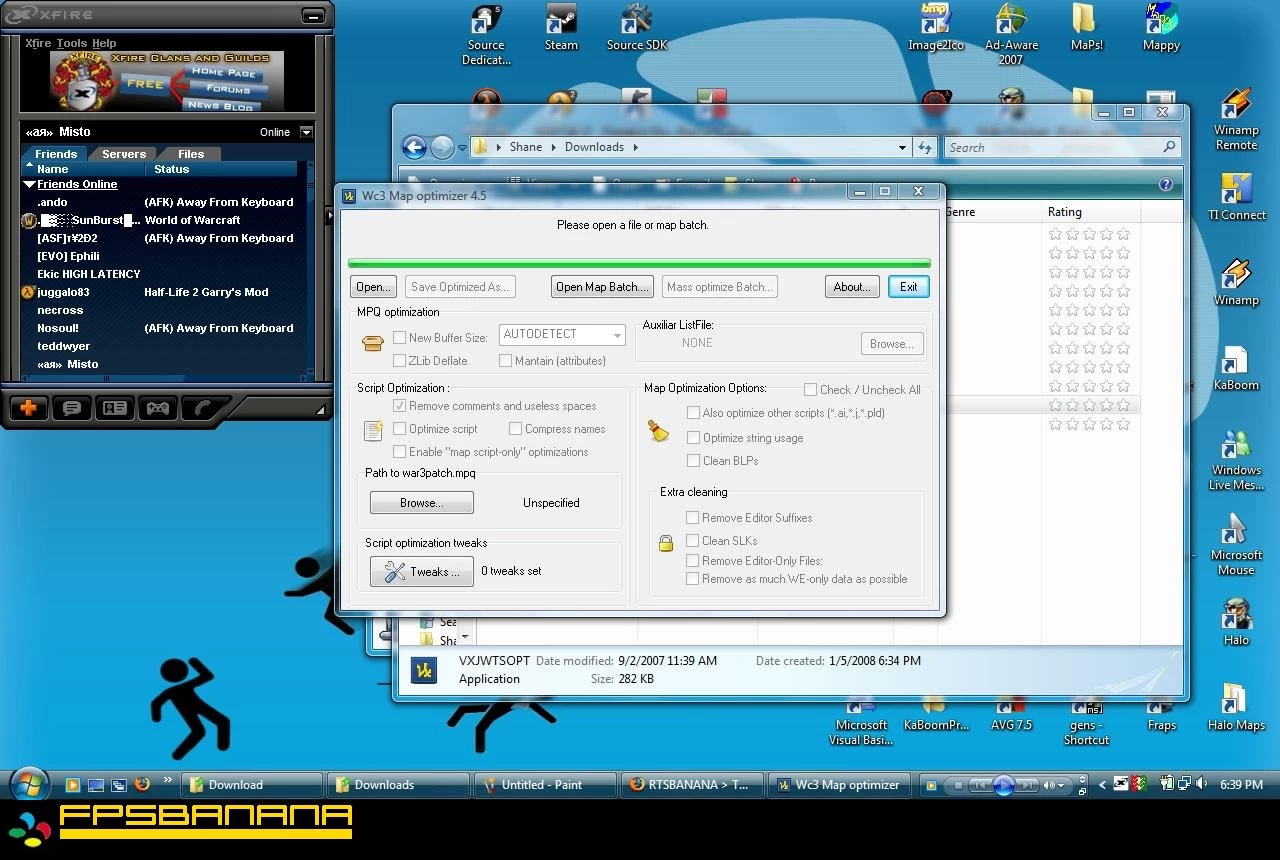This screenshot has height=860, width=1280.
Task: Open the recent pages arrow beside Explorer Forward
Action: pos(462,148)
